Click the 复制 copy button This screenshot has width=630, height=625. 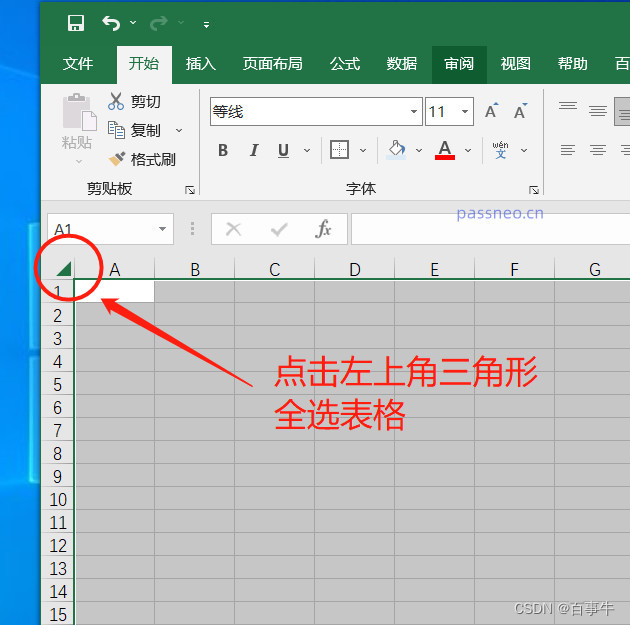[x=134, y=130]
